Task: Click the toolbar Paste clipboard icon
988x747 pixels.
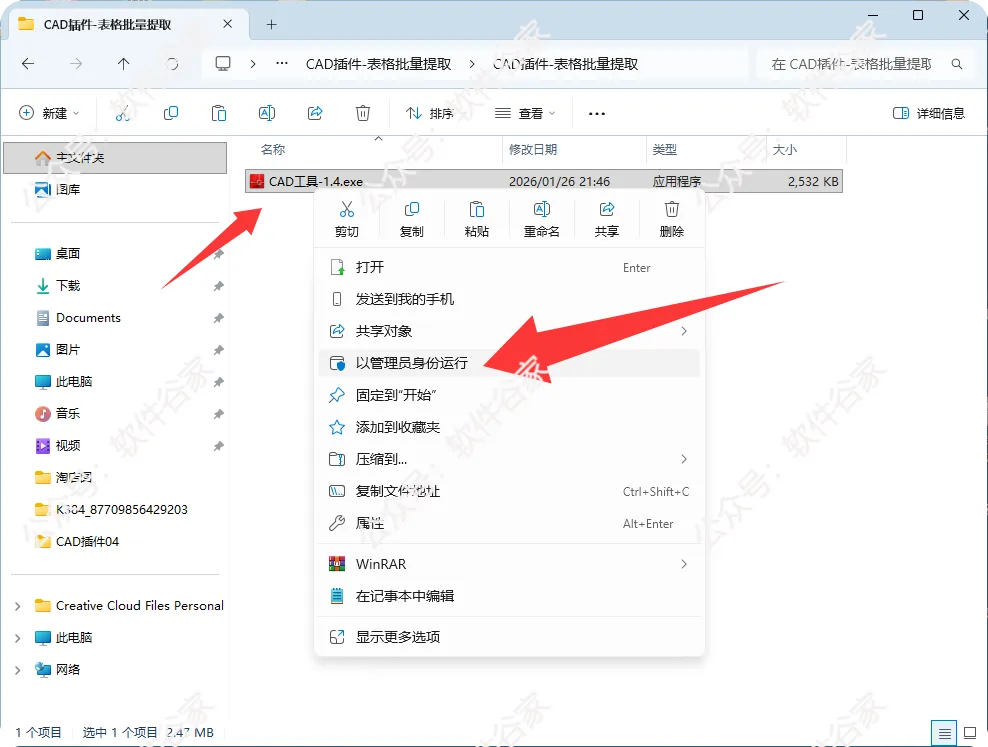Action: (x=219, y=113)
